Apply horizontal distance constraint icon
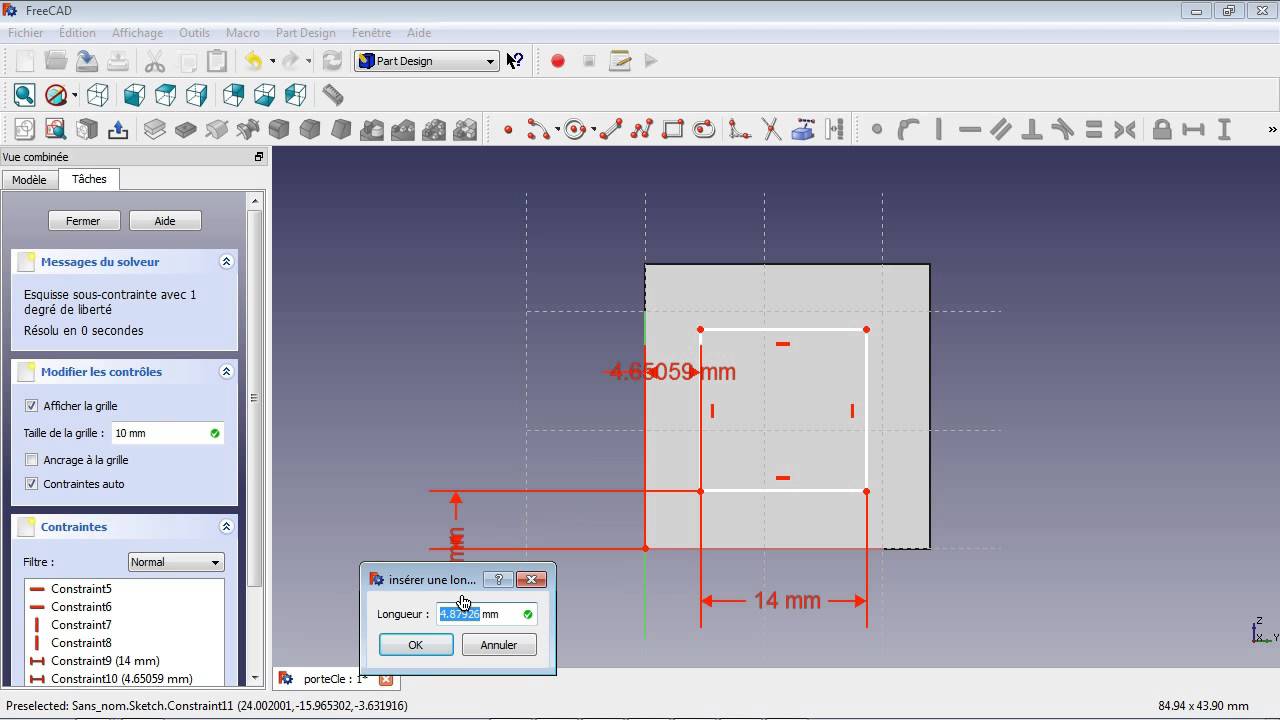This screenshot has height=720, width=1280. pyautogui.click(x=1193, y=129)
